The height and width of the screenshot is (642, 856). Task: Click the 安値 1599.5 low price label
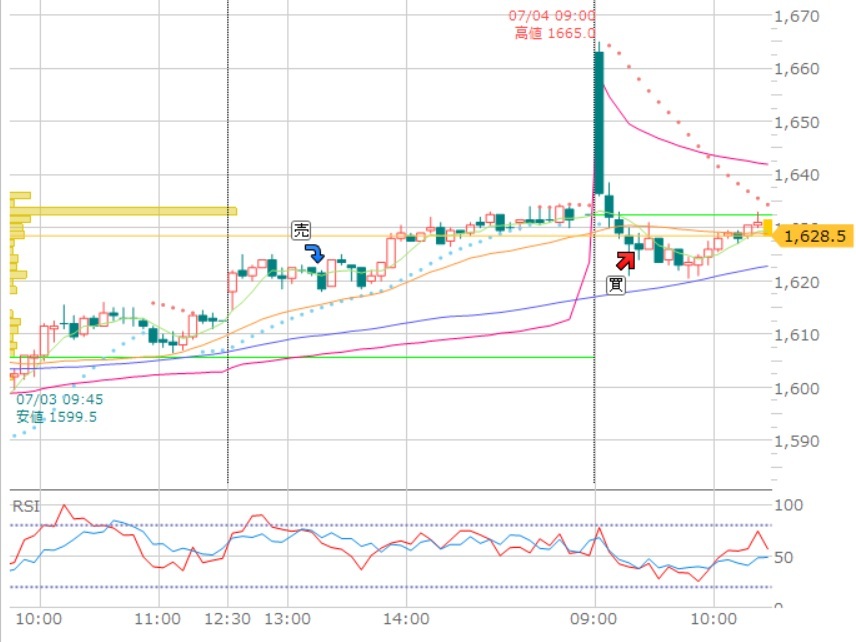[x=56, y=417]
